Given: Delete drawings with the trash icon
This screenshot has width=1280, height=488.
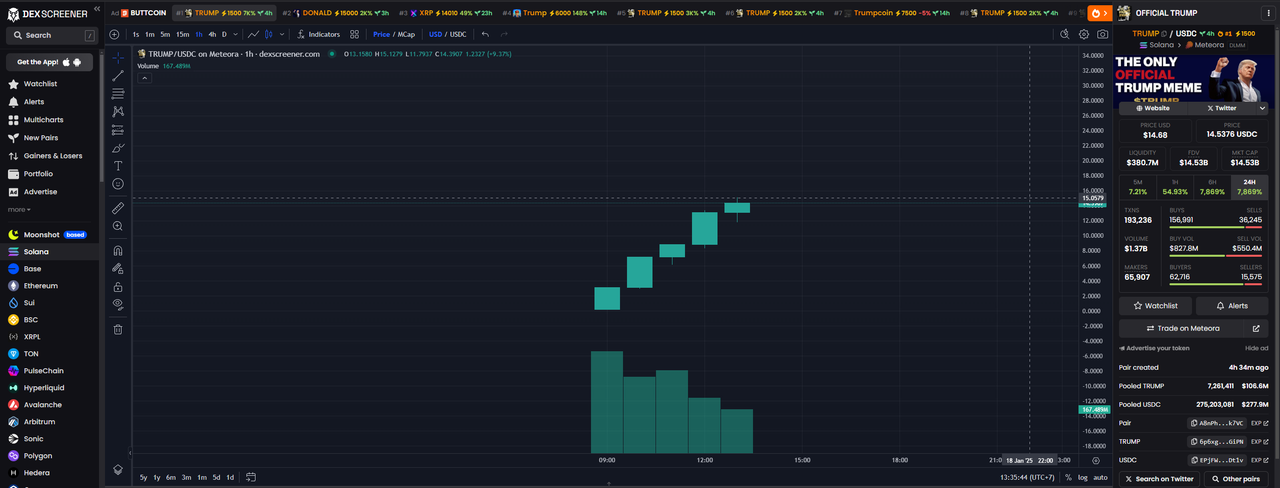Looking at the screenshot, I should pos(118,329).
